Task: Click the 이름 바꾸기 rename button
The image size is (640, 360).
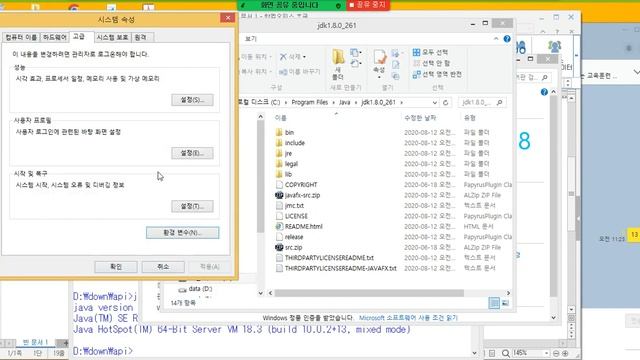Action: 299,72
